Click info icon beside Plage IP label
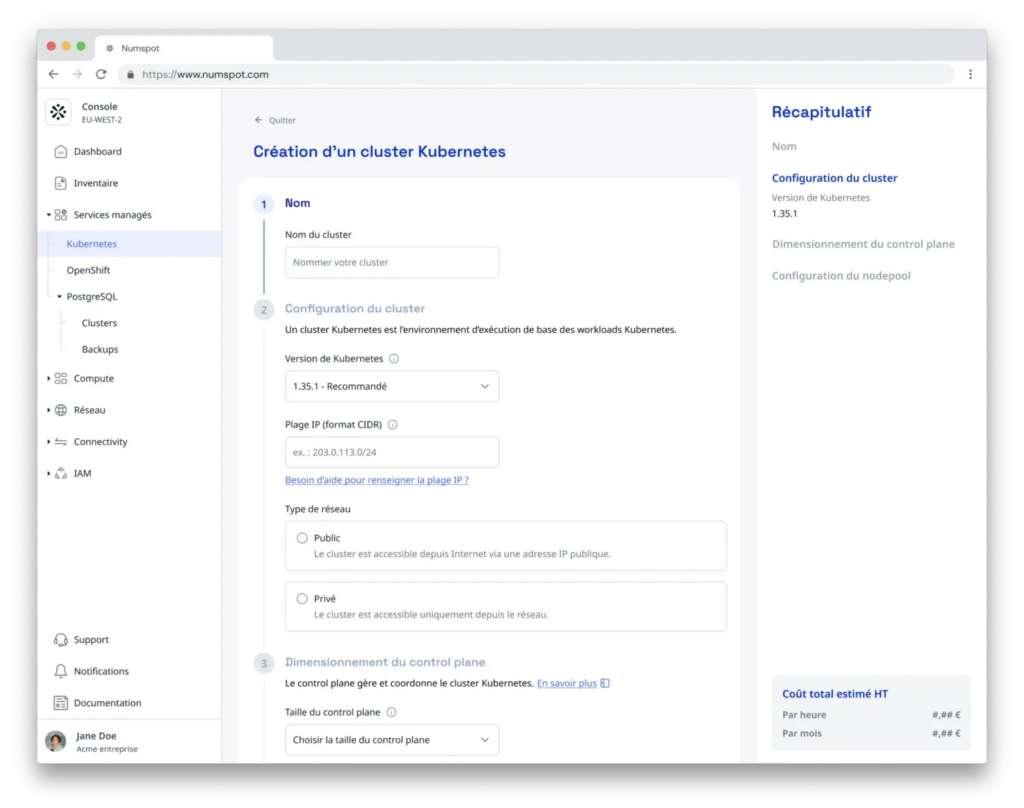Viewport: 1024px width, 808px height. [x=392, y=425]
